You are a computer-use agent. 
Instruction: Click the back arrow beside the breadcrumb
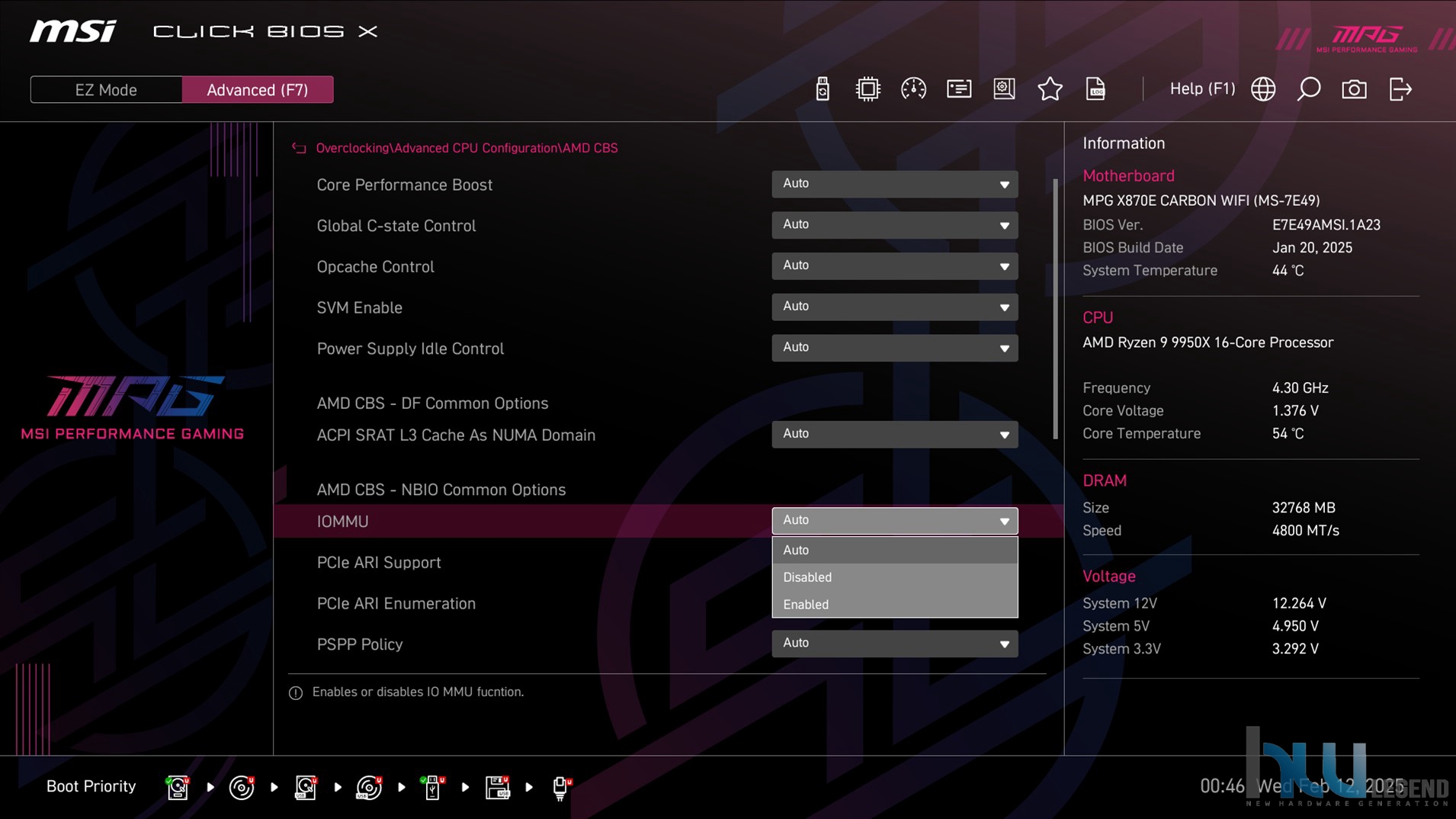299,148
